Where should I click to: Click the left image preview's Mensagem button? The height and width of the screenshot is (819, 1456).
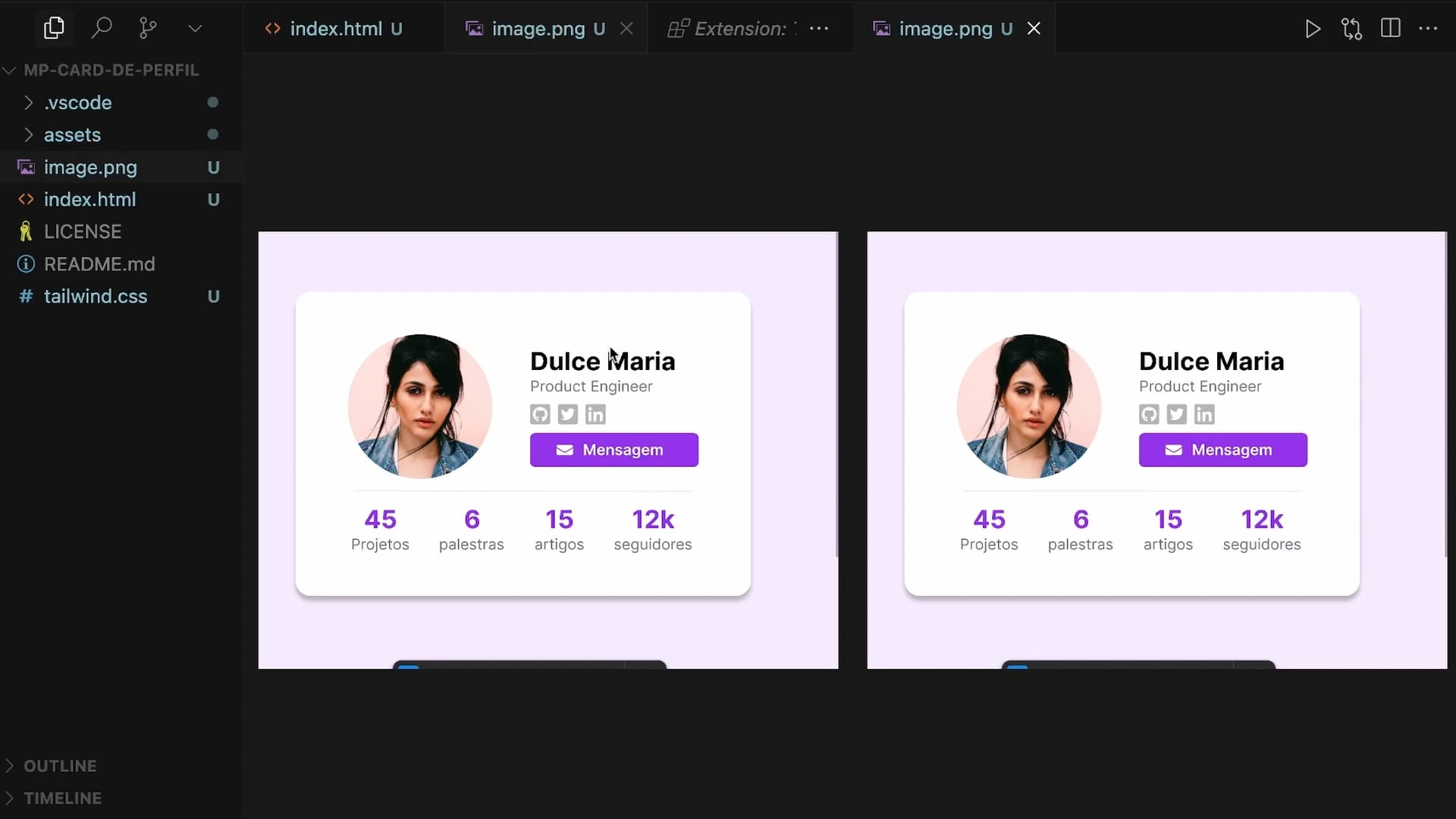613,450
